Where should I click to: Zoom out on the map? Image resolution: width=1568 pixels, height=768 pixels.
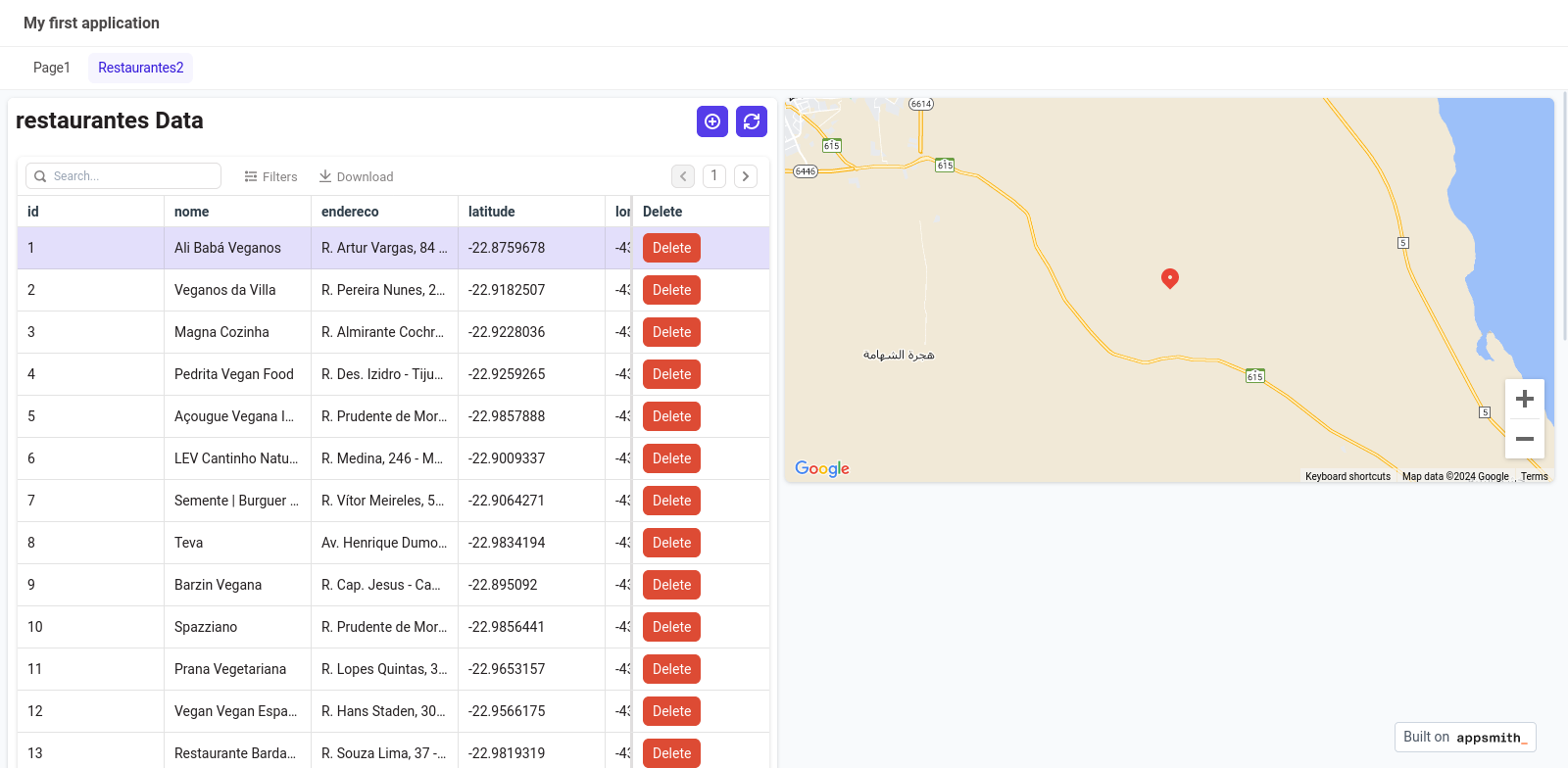pyautogui.click(x=1524, y=439)
